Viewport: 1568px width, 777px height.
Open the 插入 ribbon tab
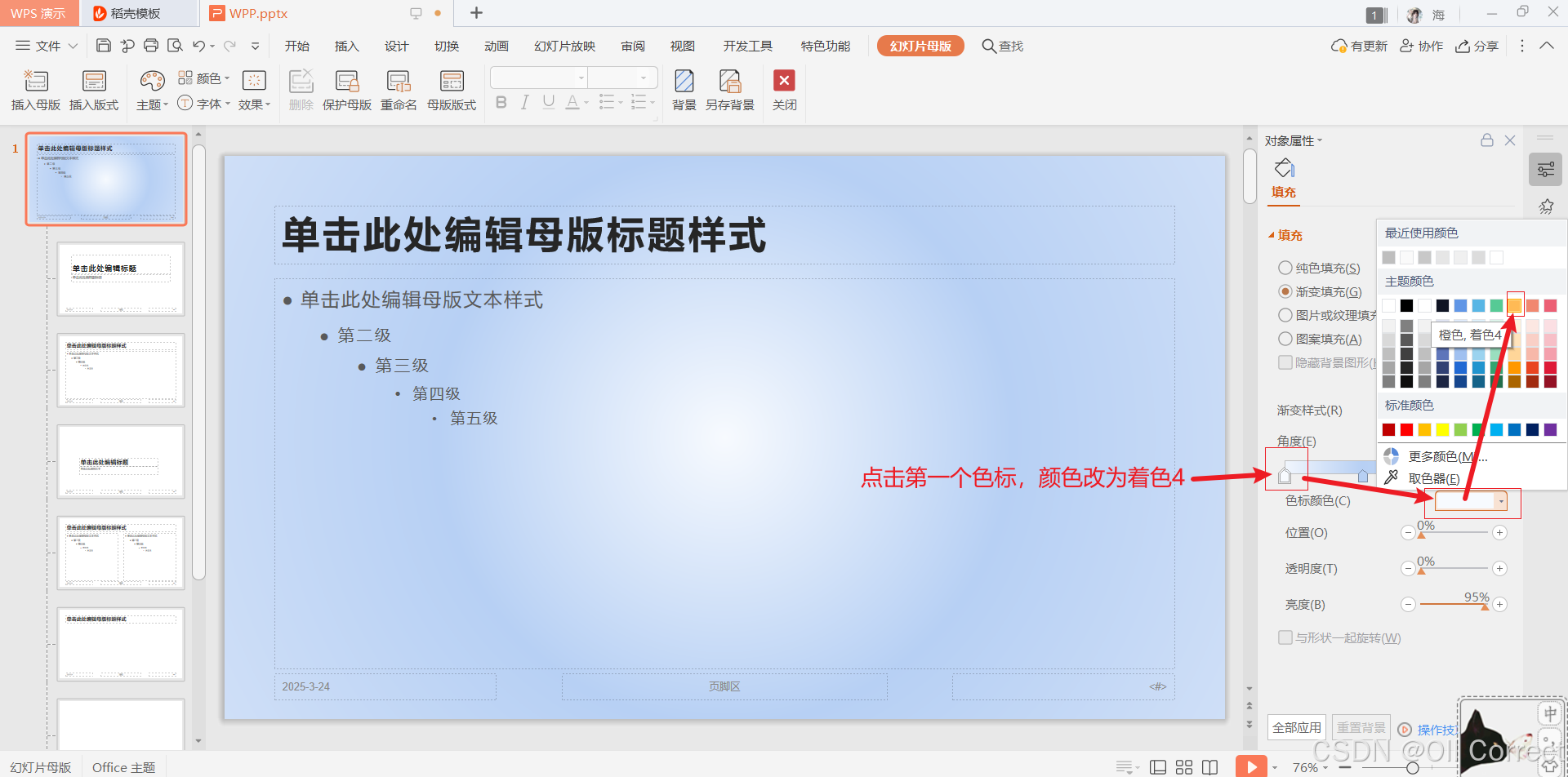pyautogui.click(x=347, y=46)
